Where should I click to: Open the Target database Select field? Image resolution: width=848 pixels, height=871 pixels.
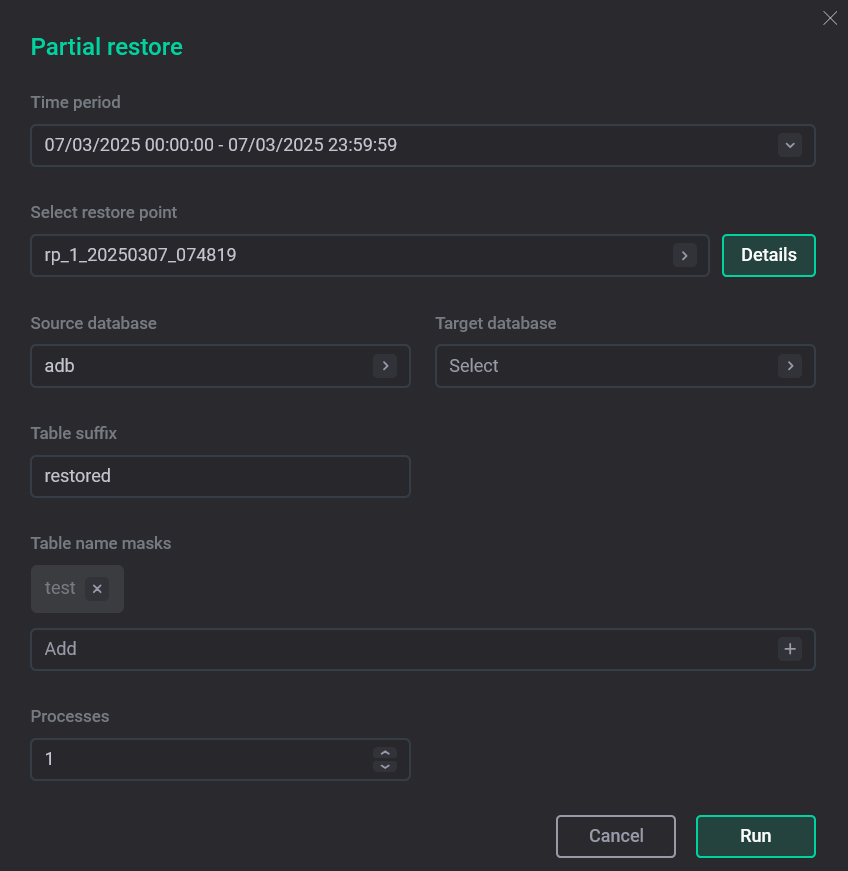(625, 366)
